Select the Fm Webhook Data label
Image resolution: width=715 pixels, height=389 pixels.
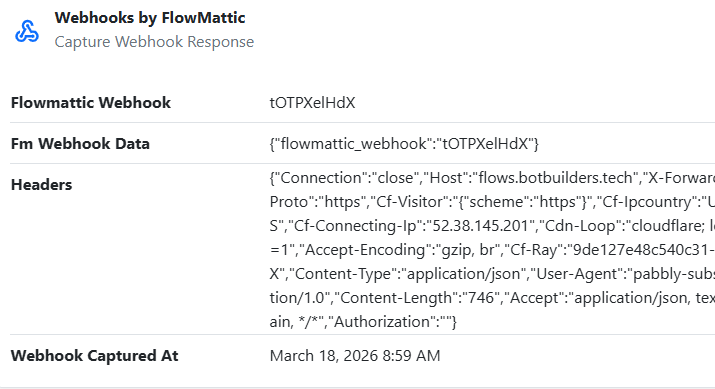pos(80,144)
